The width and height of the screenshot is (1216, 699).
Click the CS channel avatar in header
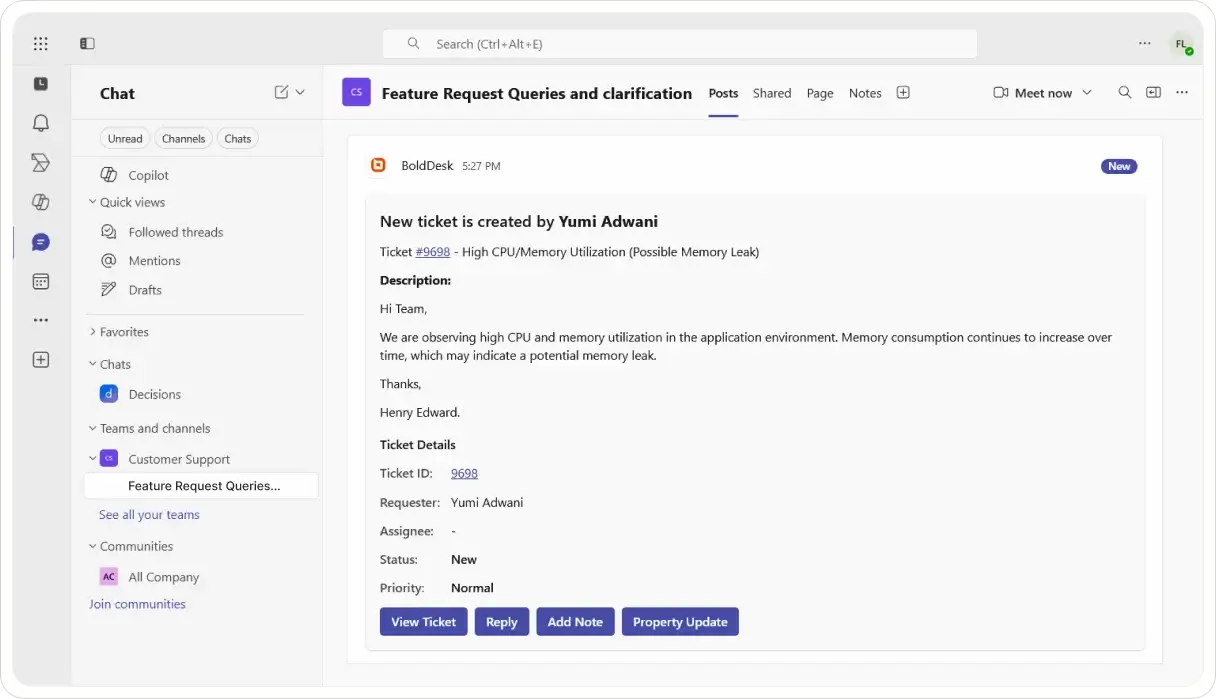click(x=356, y=92)
